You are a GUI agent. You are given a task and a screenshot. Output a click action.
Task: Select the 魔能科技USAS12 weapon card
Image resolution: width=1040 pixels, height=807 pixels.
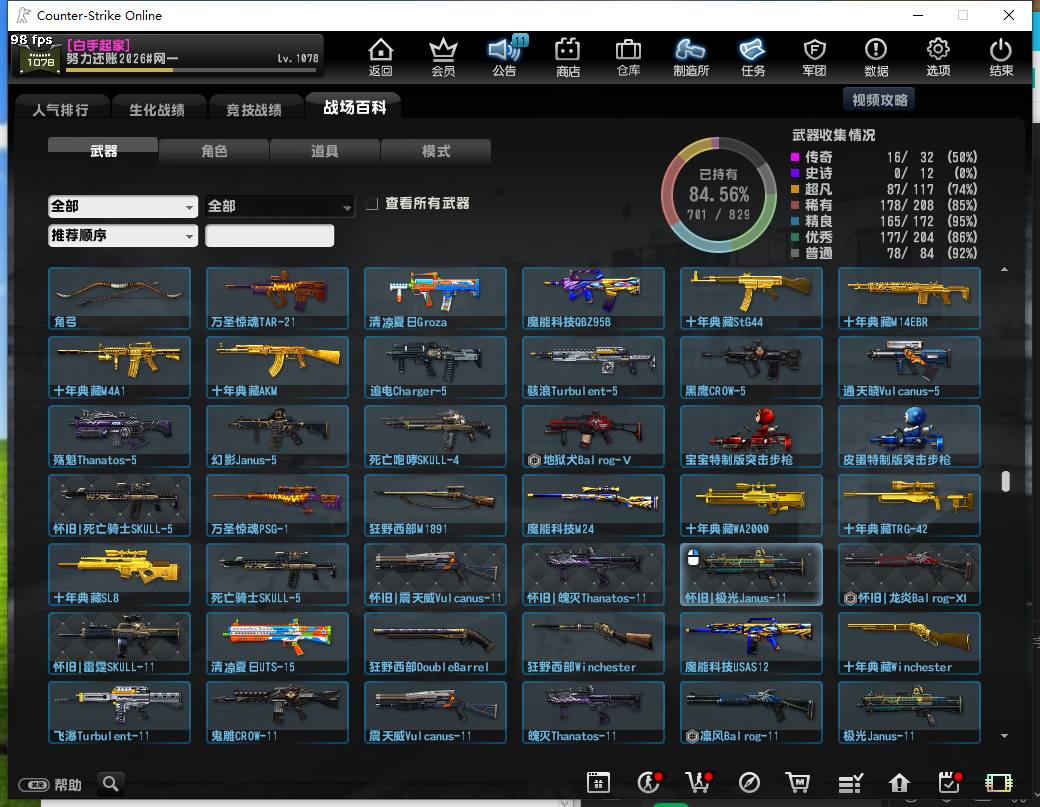click(x=751, y=643)
